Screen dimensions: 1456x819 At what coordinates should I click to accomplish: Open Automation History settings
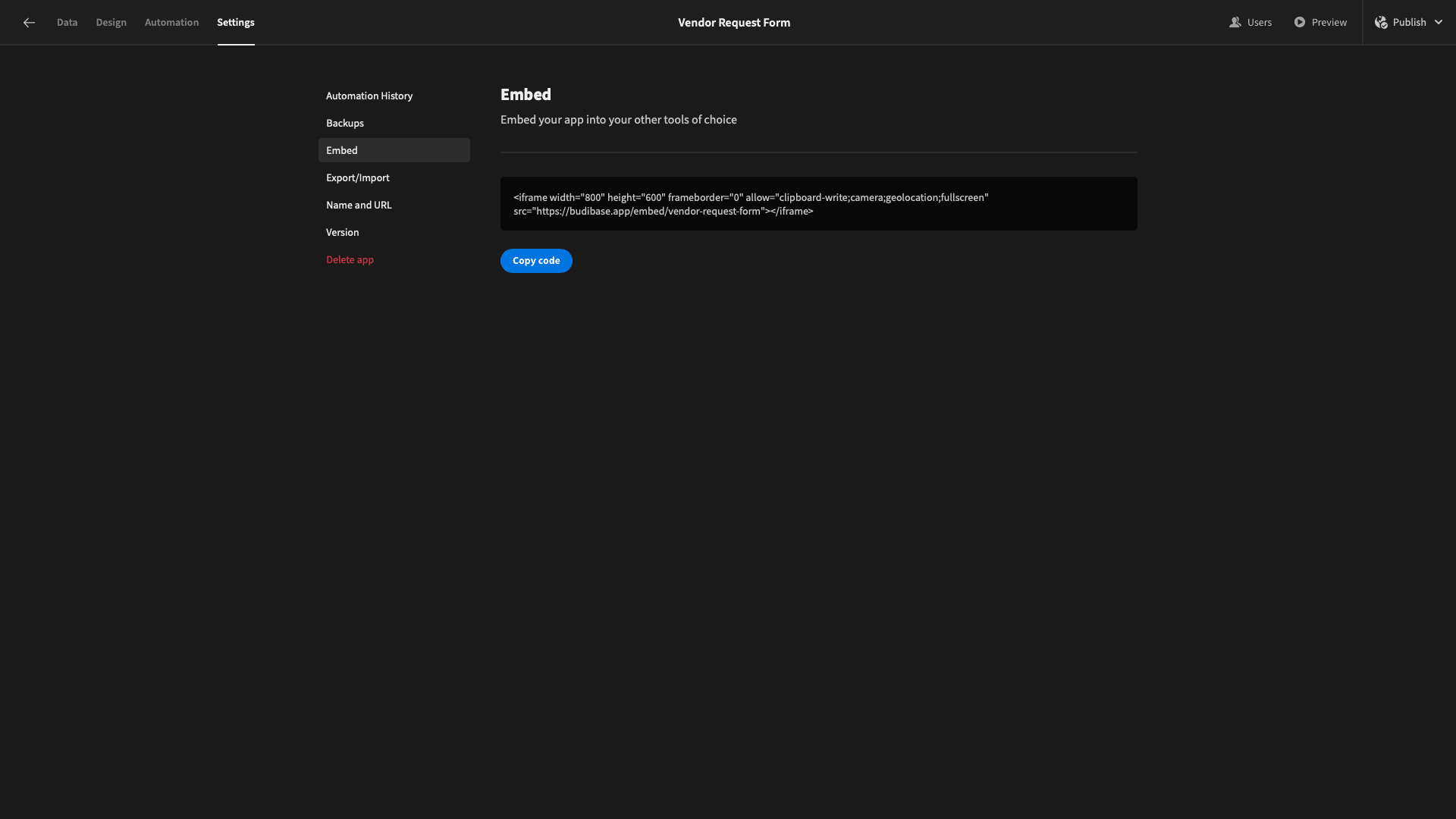(394, 96)
